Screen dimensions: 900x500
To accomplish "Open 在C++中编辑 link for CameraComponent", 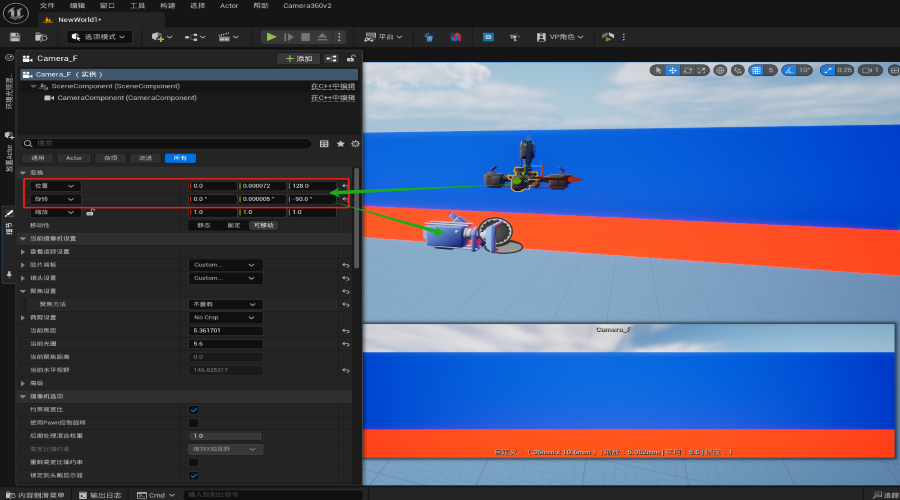I will [333, 98].
